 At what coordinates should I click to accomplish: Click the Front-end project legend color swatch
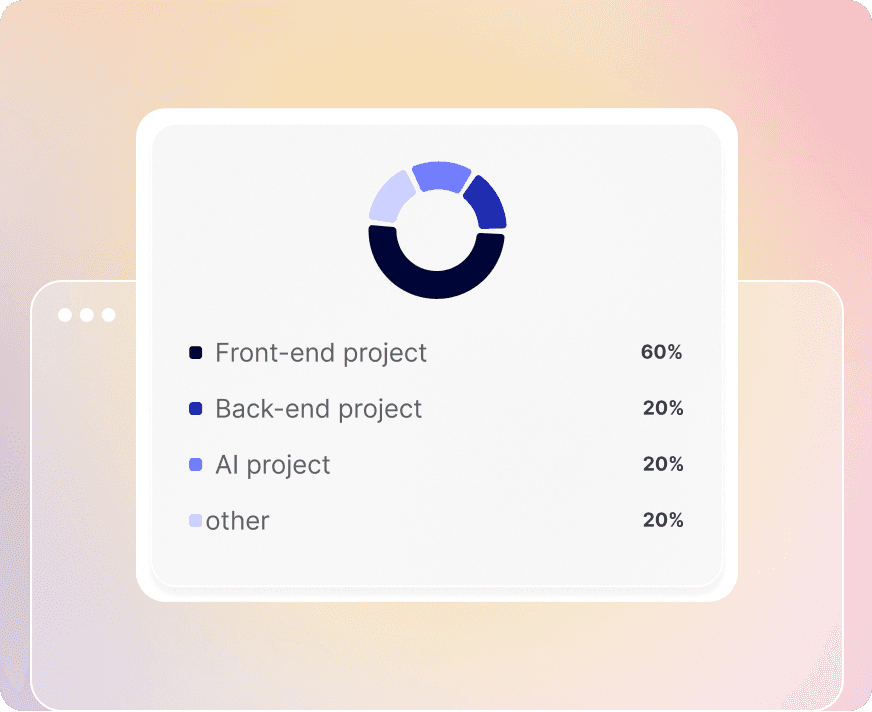(195, 353)
